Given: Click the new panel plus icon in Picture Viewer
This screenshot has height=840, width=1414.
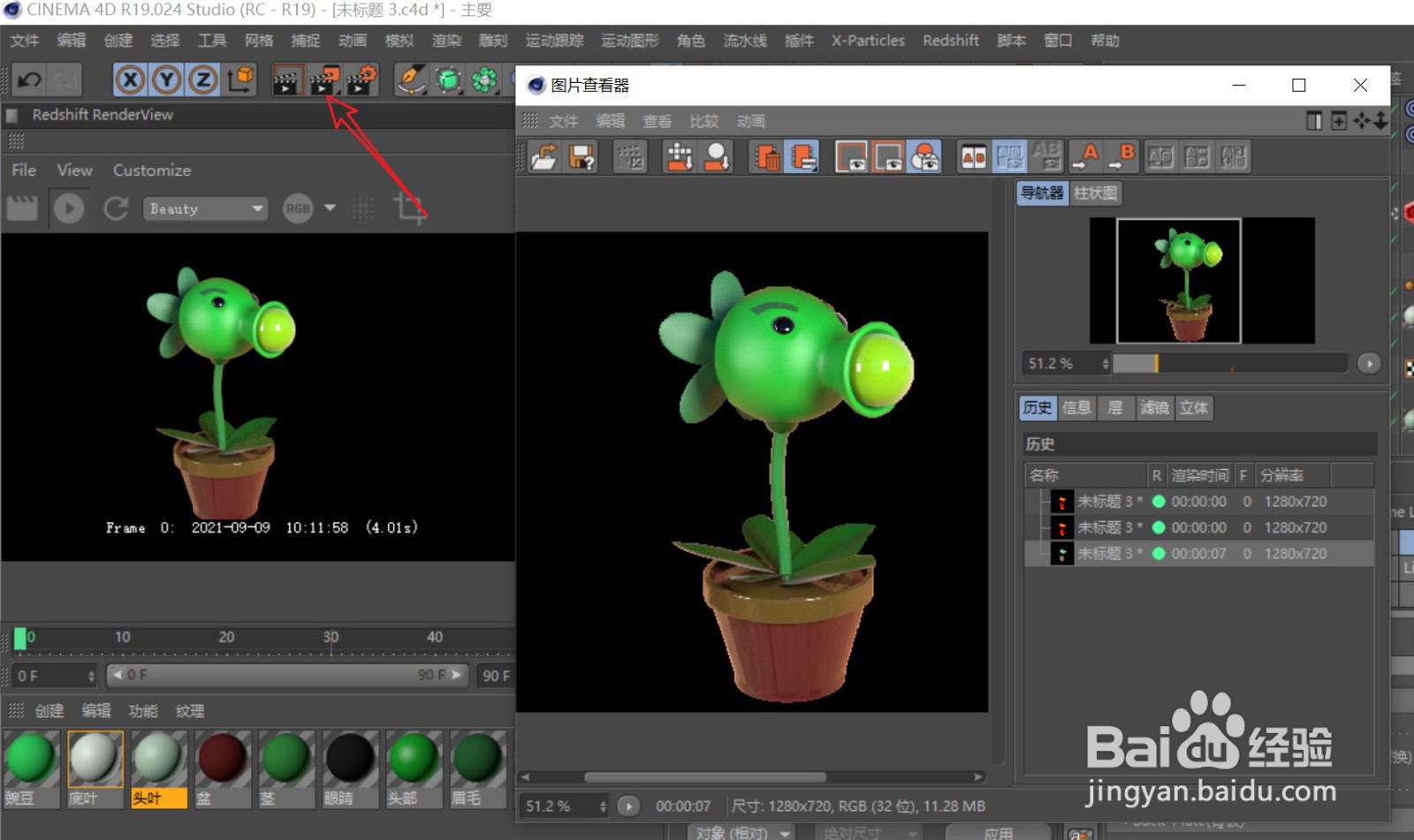Looking at the screenshot, I should [x=1339, y=121].
